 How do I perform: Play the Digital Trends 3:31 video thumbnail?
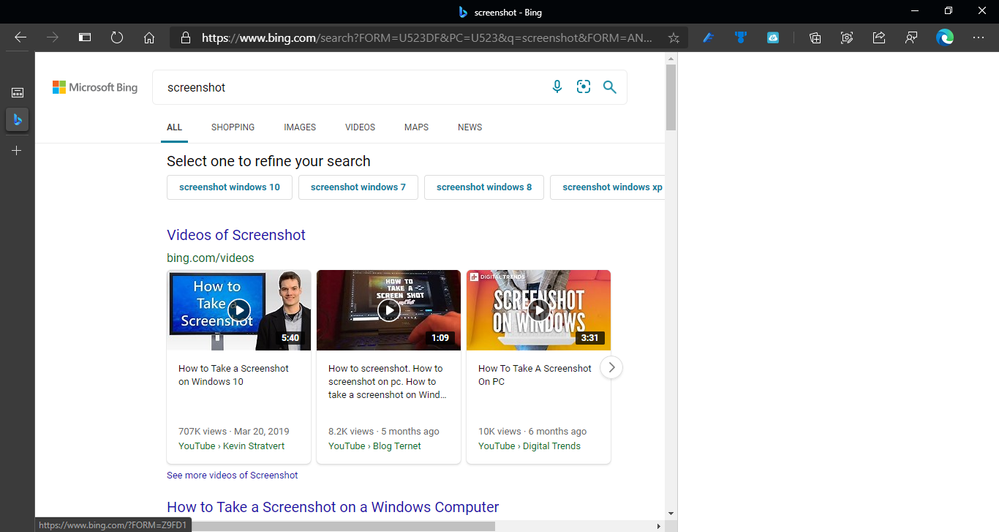pyautogui.click(x=538, y=310)
